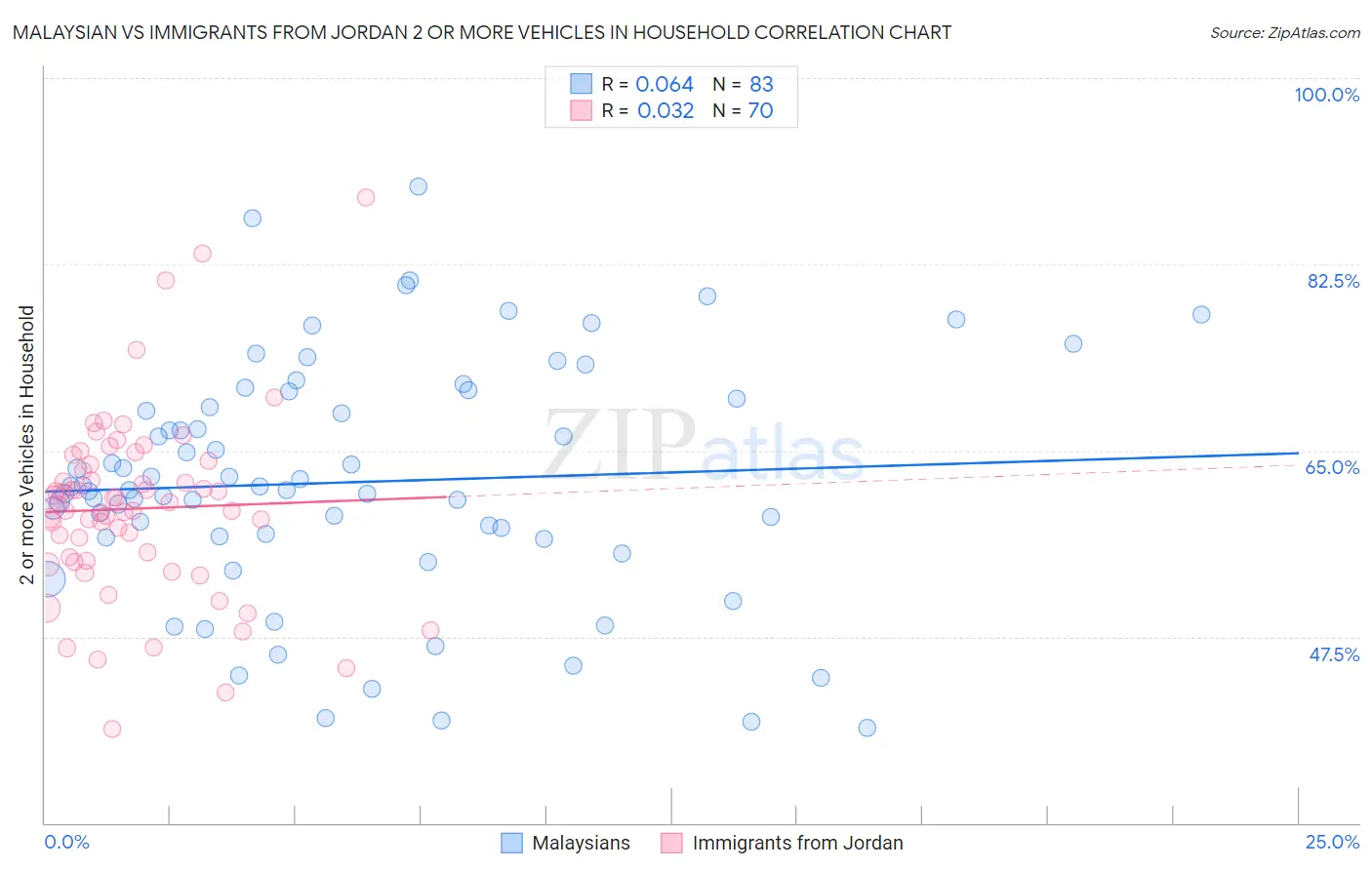The height and width of the screenshot is (870, 1372).
Task: Select the Malaysians legend label
Action: (x=581, y=843)
